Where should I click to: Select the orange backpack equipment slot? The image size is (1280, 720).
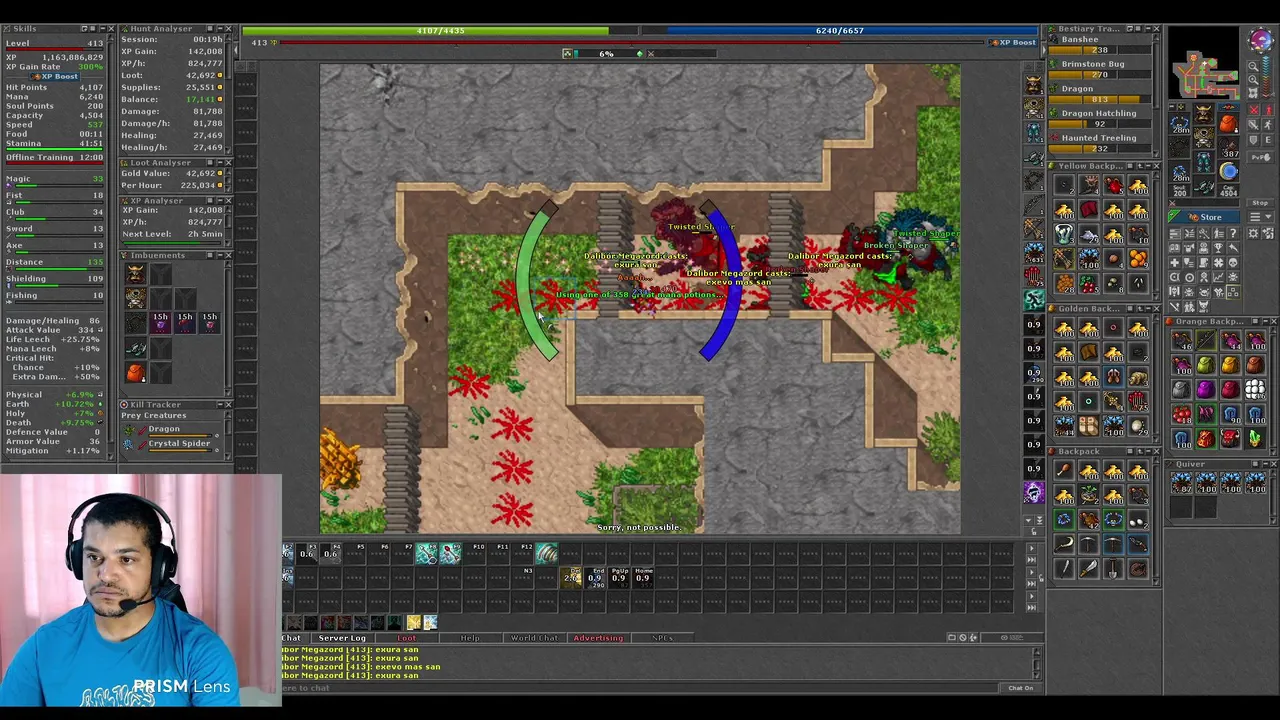pyautogui.click(x=1228, y=124)
